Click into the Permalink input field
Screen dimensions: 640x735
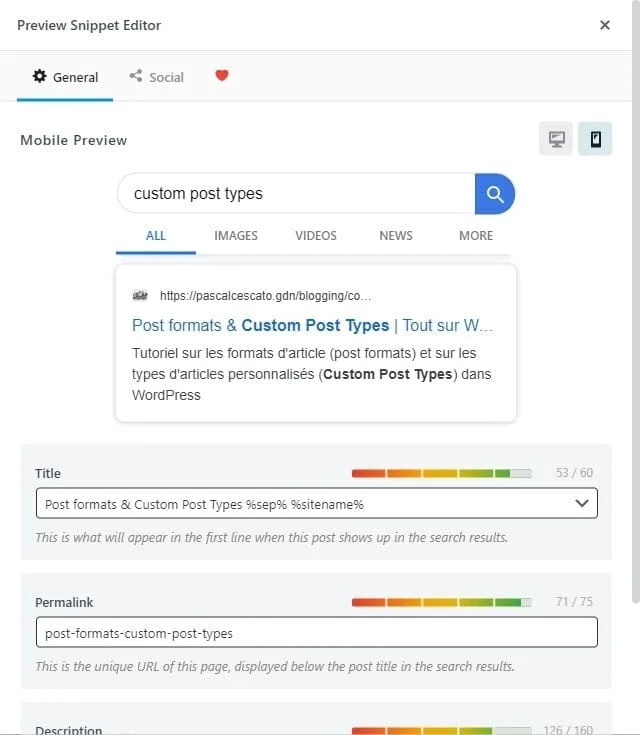(x=316, y=633)
